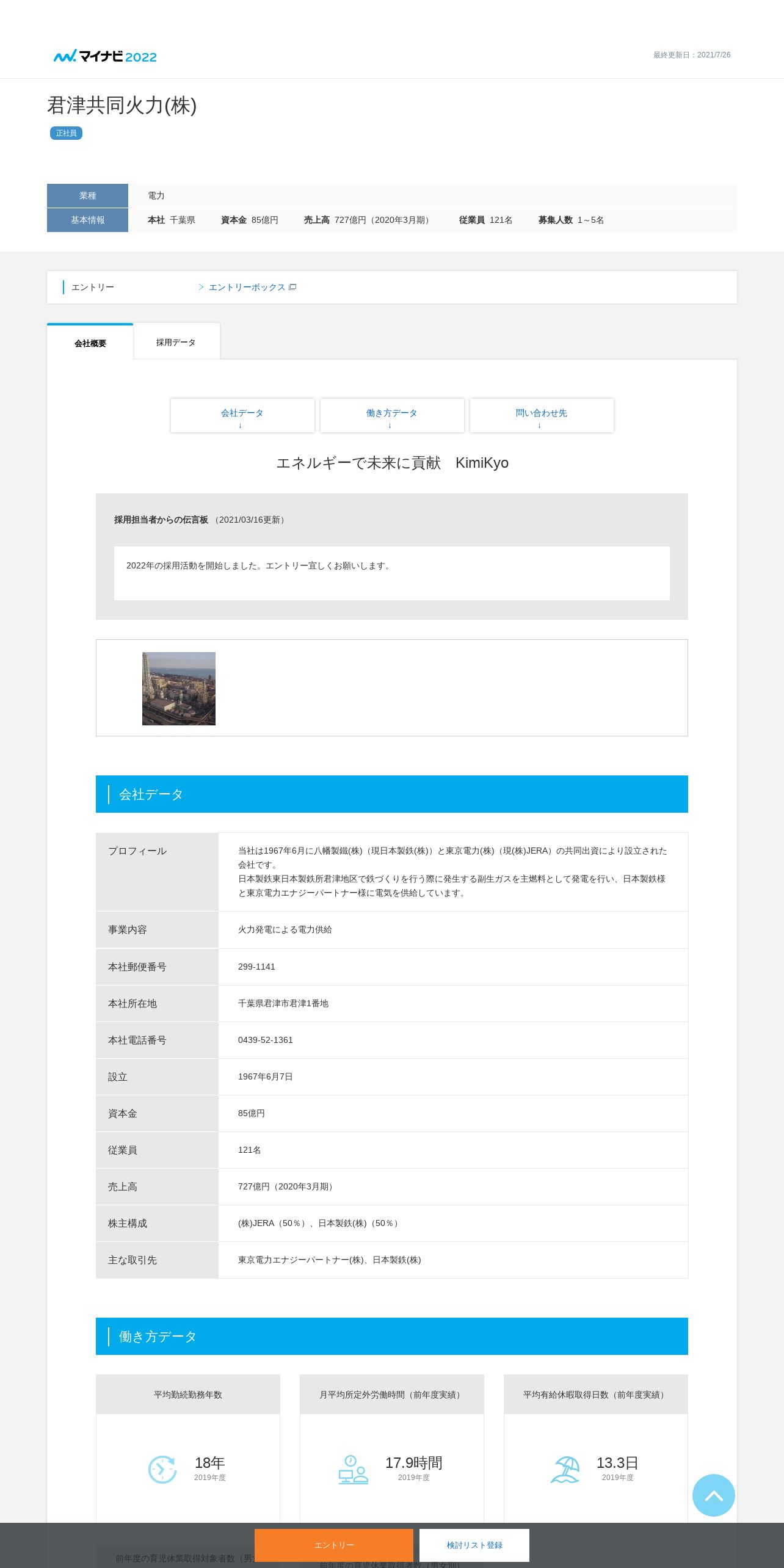Click the paid leave beach umbrella icon
The height and width of the screenshot is (1568, 784).
tap(565, 1469)
